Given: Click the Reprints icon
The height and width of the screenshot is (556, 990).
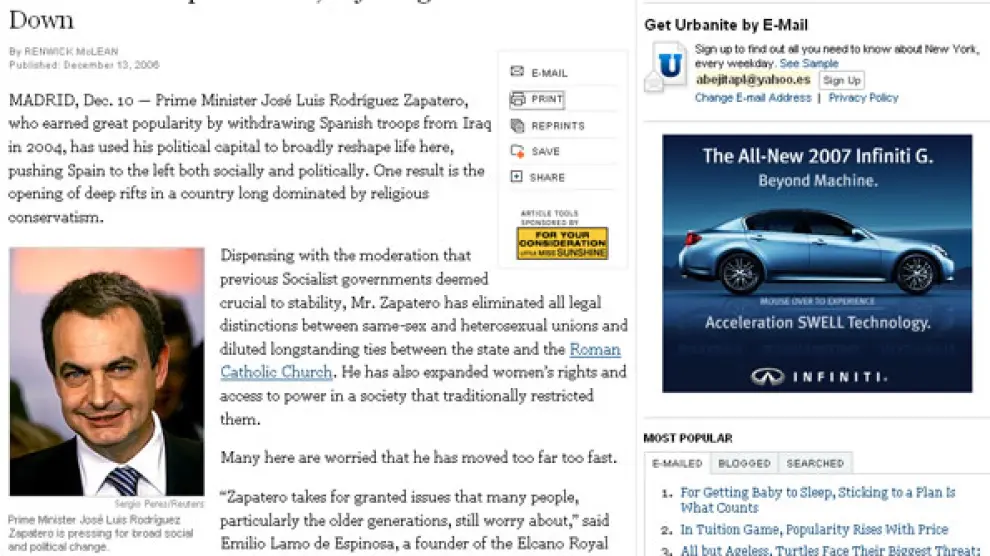Looking at the screenshot, I should click(517, 126).
